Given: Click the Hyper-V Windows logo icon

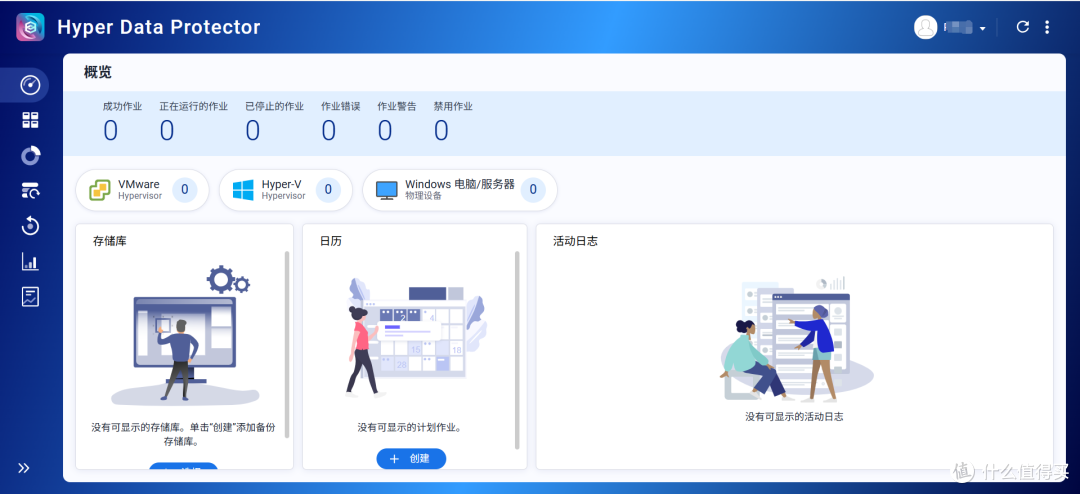Looking at the screenshot, I should [243, 190].
